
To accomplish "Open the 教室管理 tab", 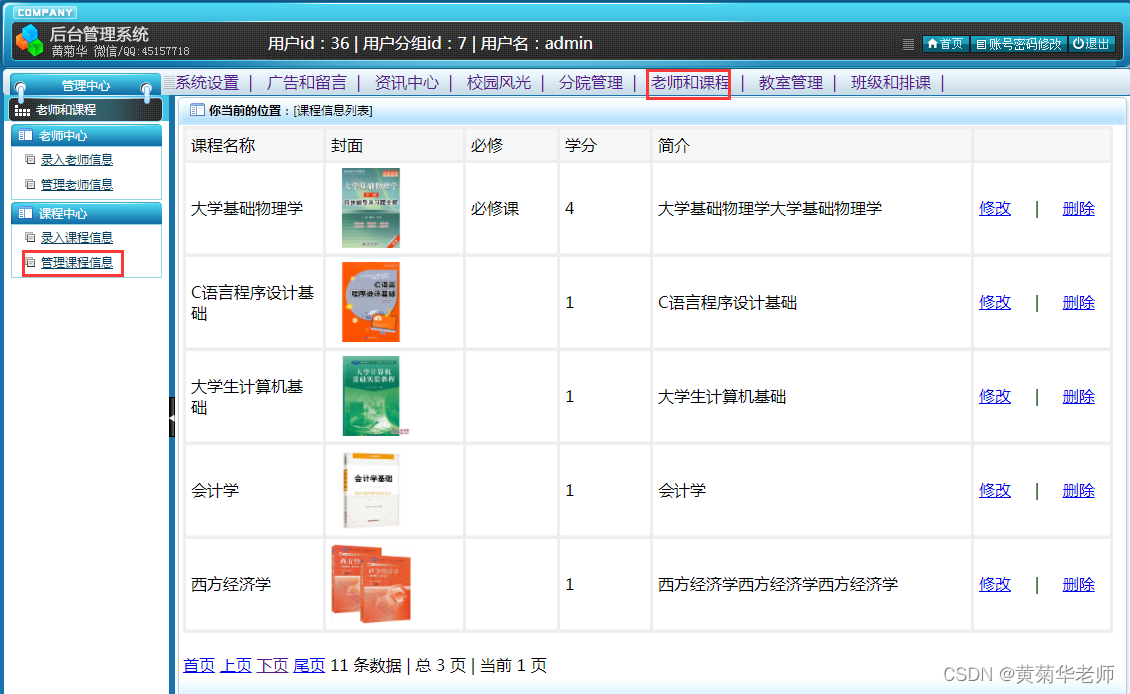I will [x=791, y=83].
